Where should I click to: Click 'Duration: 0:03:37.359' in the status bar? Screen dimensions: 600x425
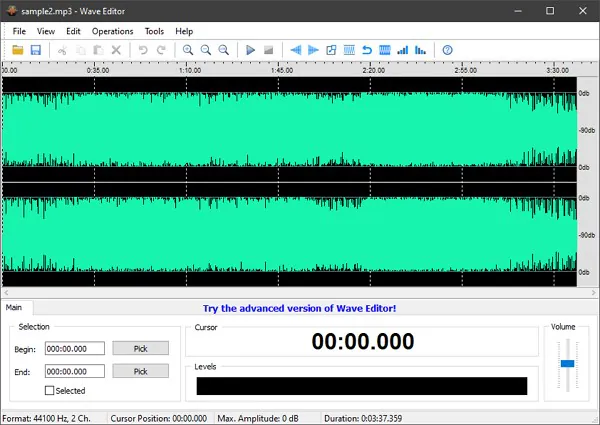click(x=363, y=418)
